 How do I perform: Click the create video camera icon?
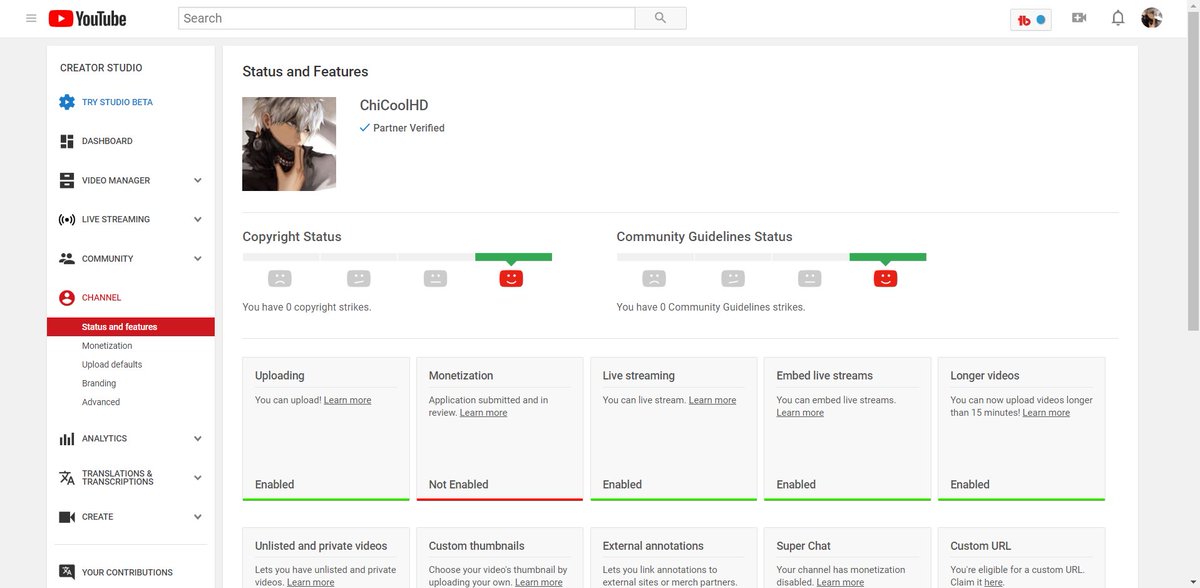[1079, 18]
